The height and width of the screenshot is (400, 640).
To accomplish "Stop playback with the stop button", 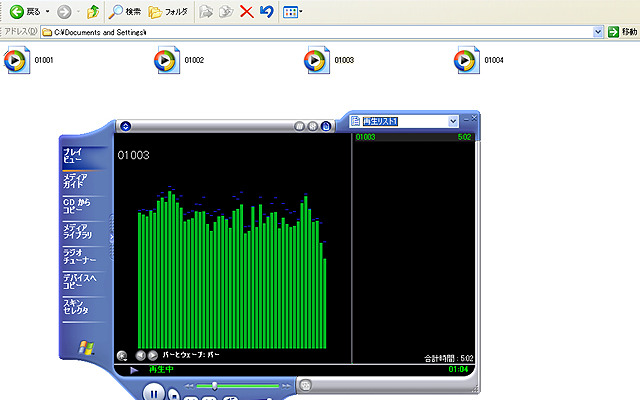I will tap(173, 394).
